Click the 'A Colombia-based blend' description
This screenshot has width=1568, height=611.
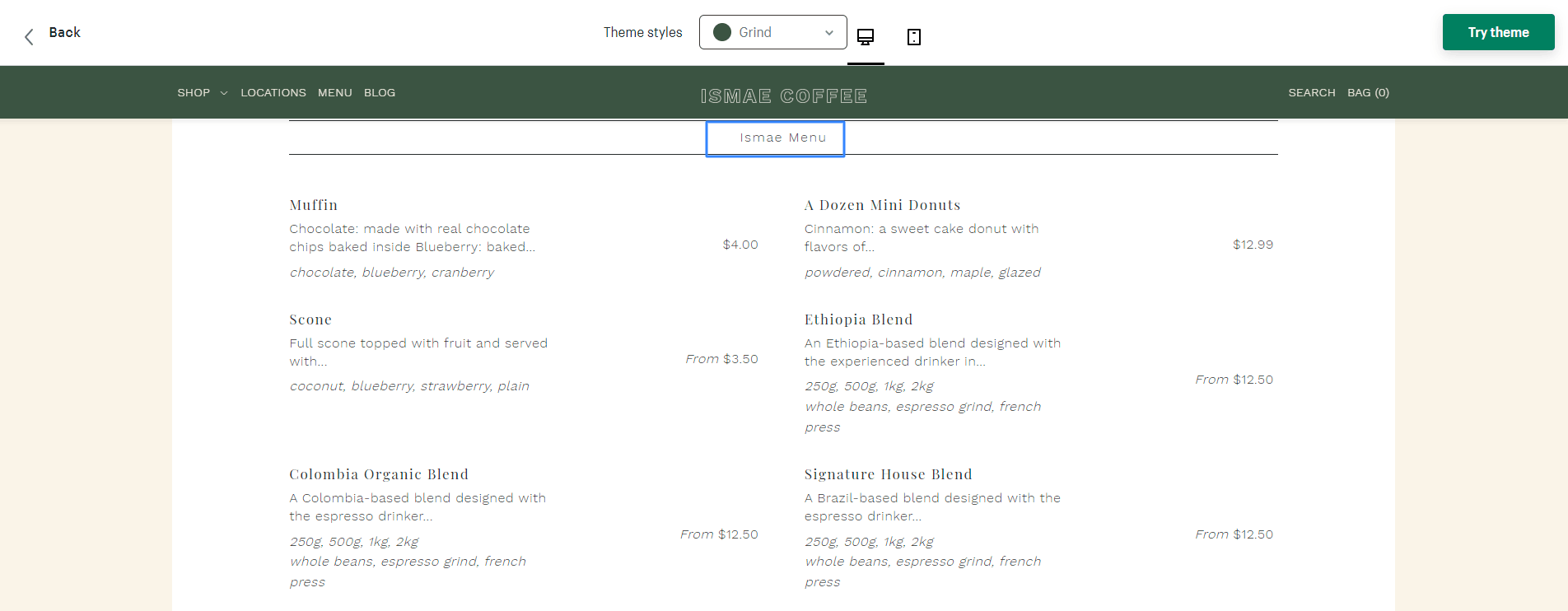click(418, 507)
